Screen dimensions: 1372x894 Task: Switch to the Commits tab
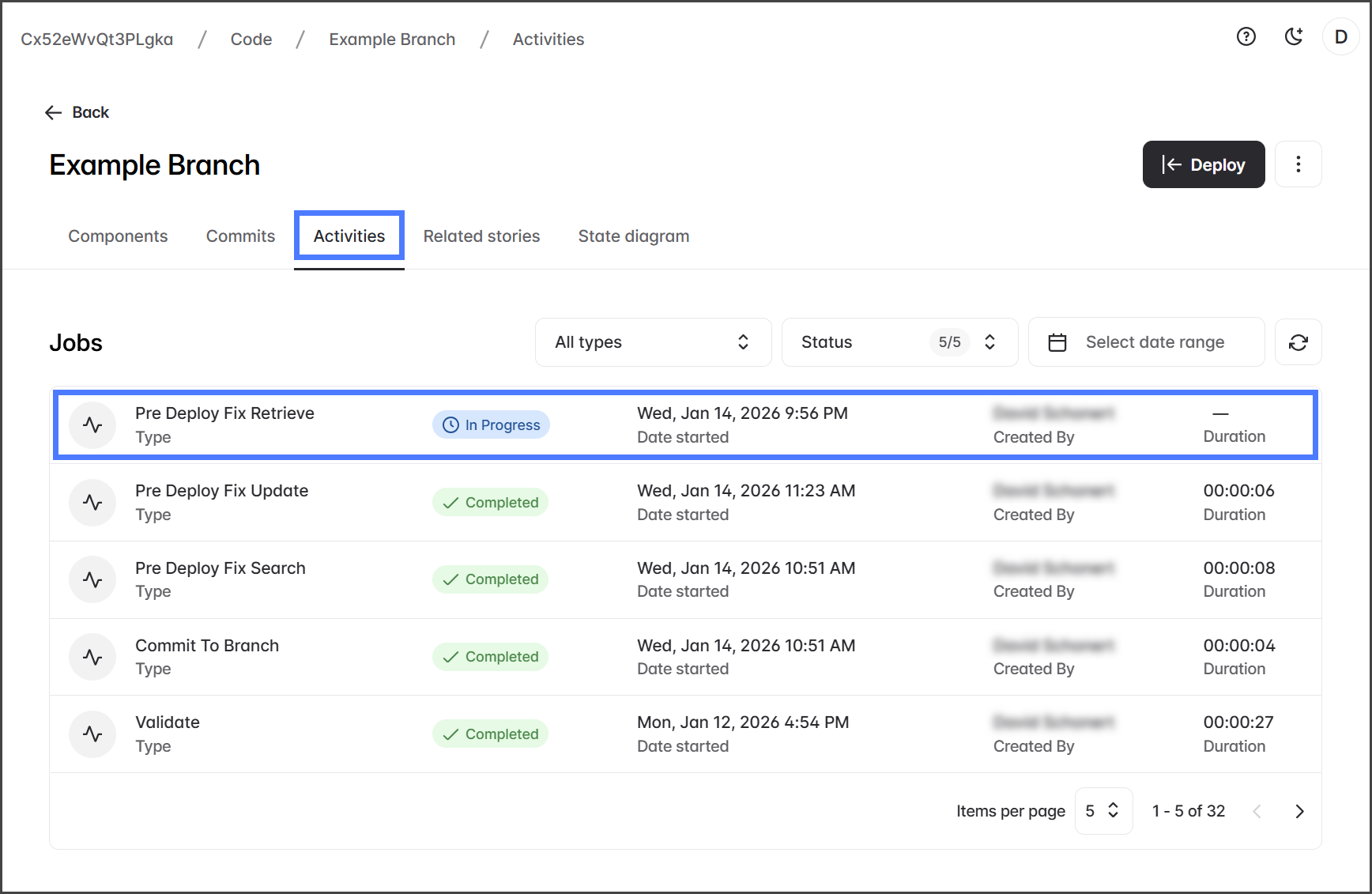240,236
